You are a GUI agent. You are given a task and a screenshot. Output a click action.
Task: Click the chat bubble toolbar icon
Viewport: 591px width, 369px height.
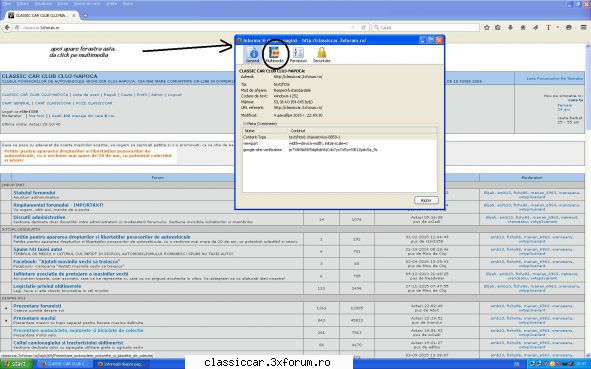569,28
